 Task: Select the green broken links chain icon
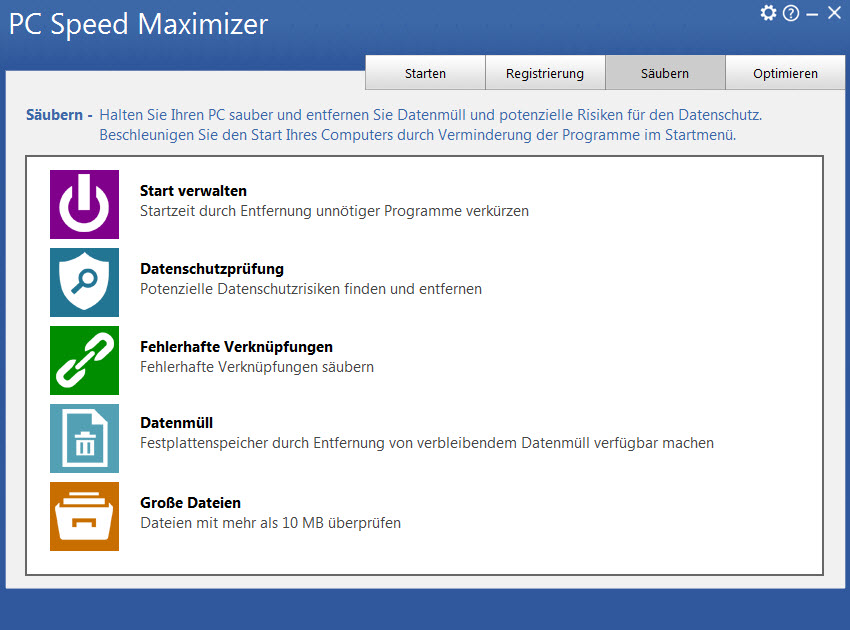pyautogui.click(x=85, y=361)
